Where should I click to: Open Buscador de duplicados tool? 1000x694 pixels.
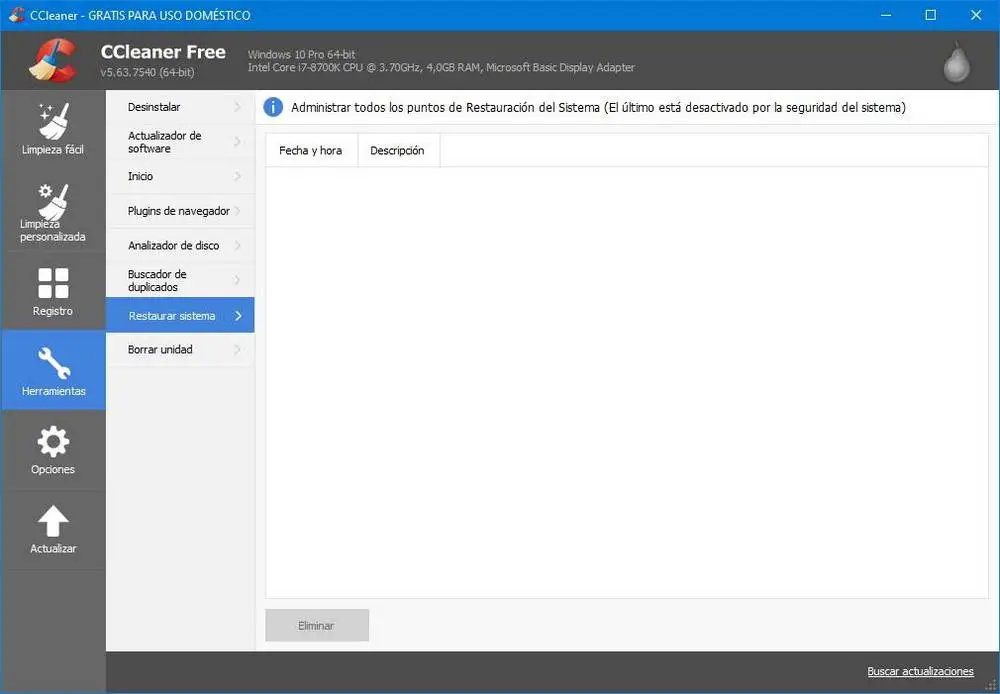point(180,280)
